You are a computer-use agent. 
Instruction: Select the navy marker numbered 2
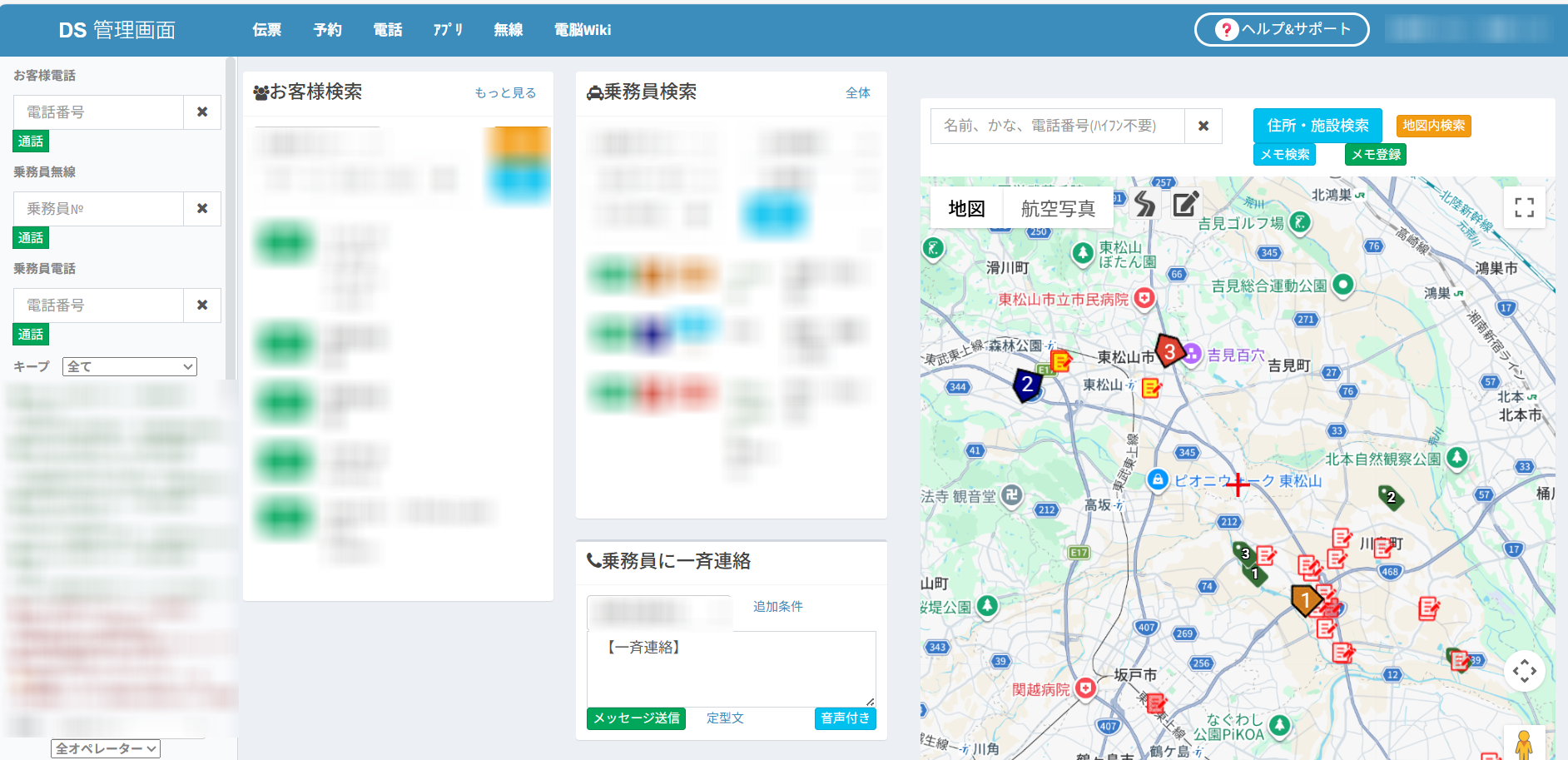point(1027,385)
